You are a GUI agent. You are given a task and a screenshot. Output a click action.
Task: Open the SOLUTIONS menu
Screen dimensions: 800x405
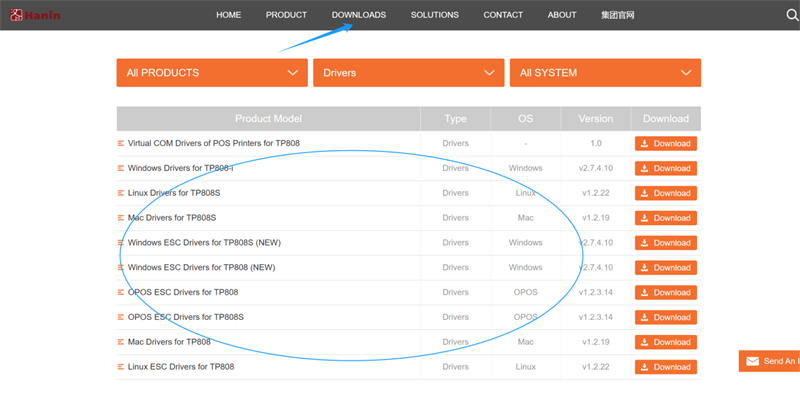pos(435,15)
